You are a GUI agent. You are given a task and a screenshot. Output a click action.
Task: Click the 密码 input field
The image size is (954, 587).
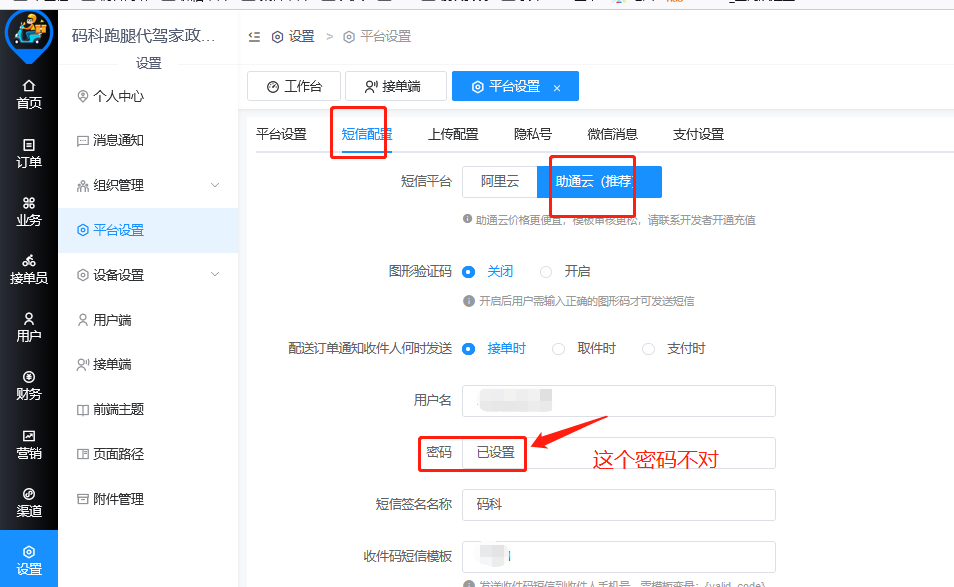click(x=619, y=453)
